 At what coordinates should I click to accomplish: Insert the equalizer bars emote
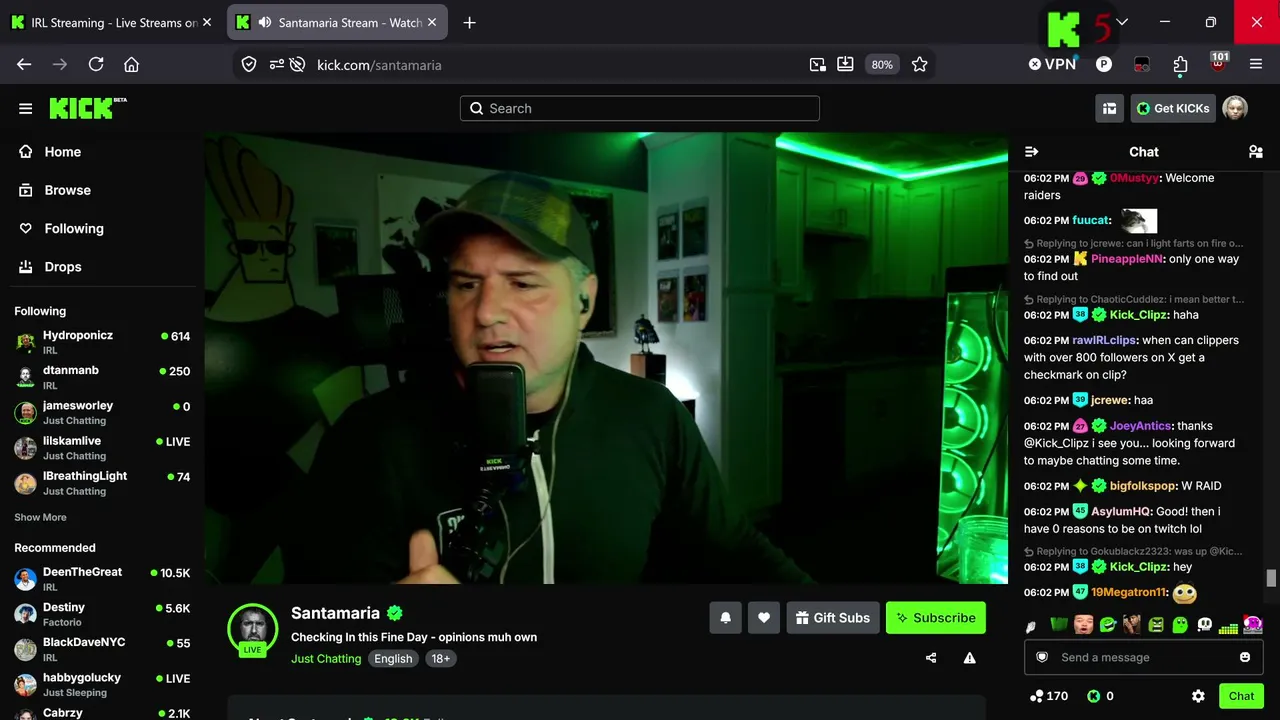point(1229,626)
